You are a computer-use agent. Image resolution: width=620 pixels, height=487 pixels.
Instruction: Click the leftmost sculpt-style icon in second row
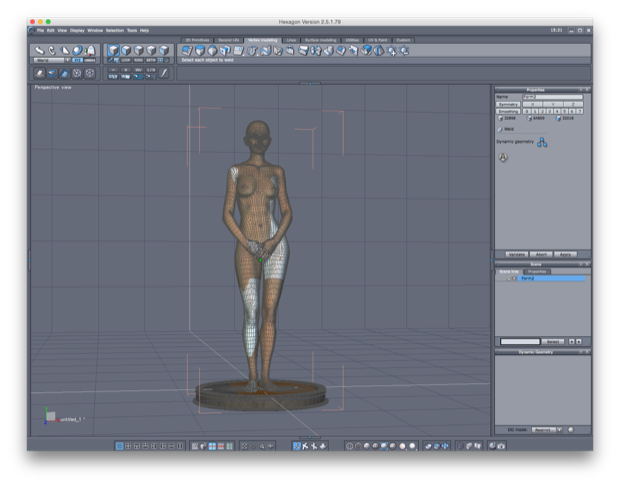coord(39,73)
